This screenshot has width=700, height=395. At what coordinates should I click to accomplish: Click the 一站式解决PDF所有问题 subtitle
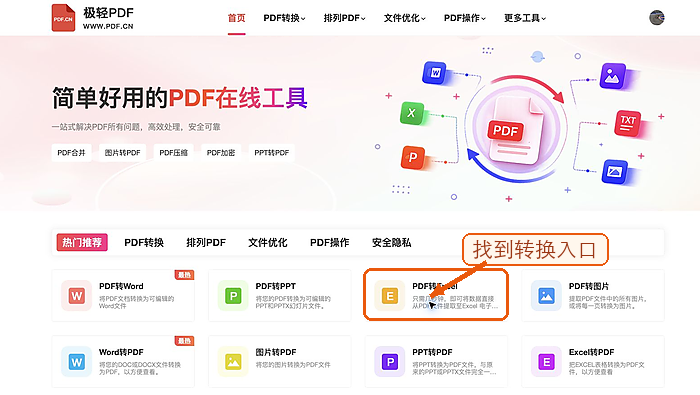(136, 127)
